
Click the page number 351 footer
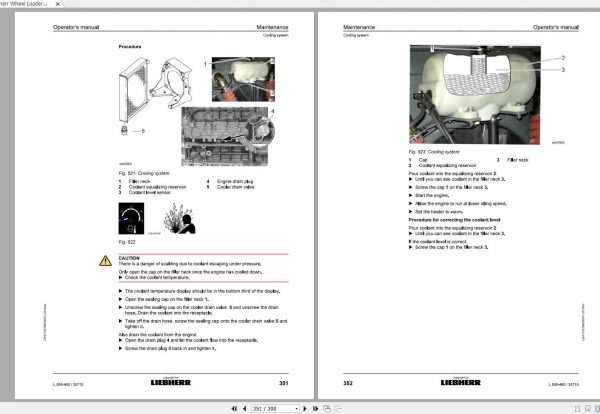pyautogui.click(x=284, y=383)
